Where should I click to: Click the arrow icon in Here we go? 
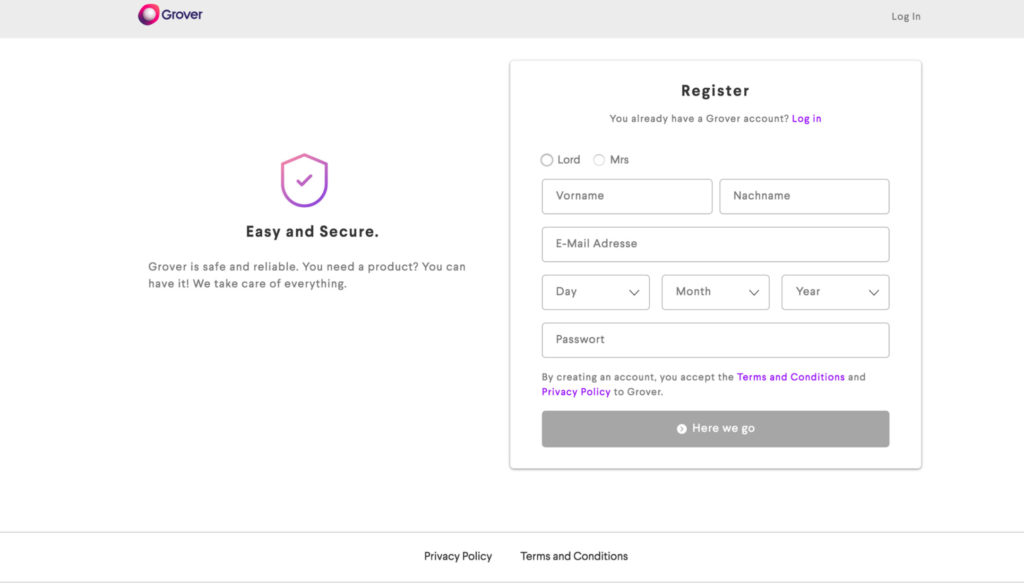point(681,429)
